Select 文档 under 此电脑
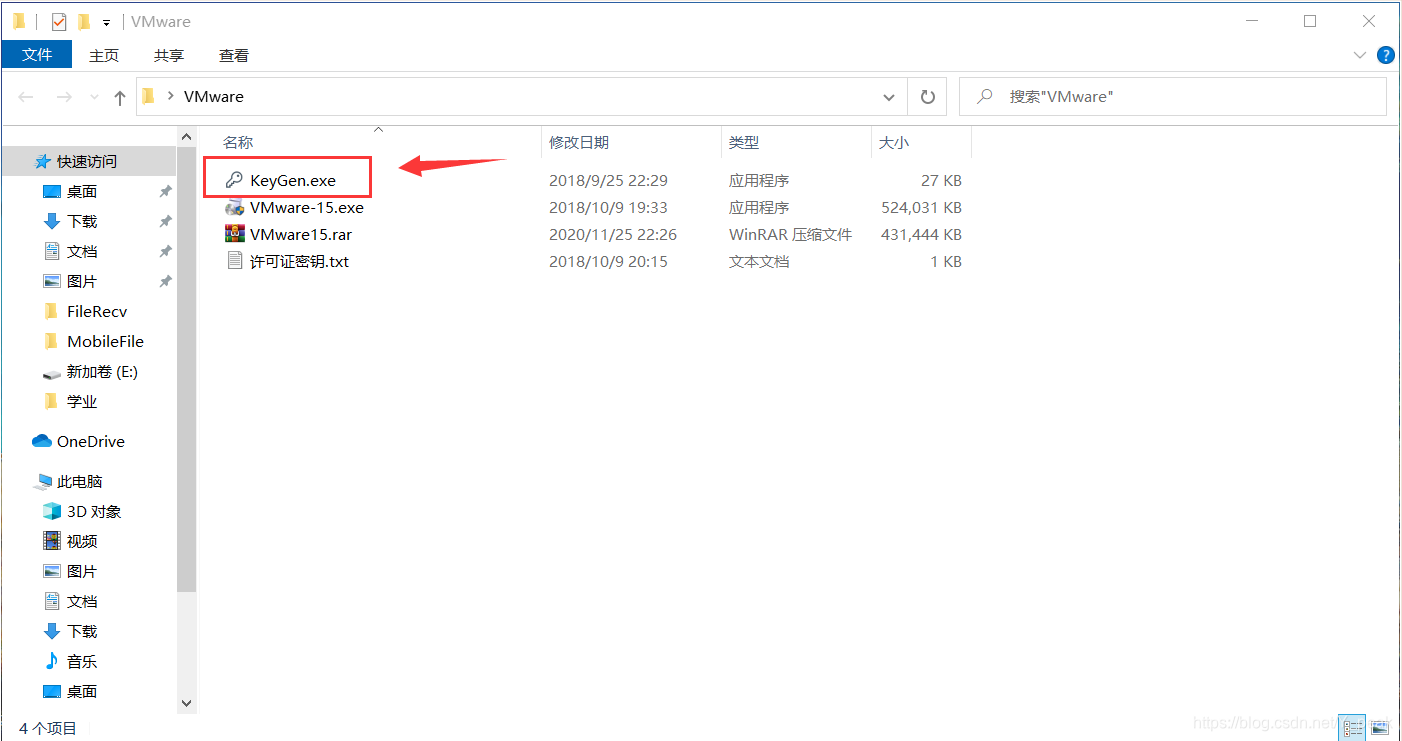Image resolution: width=1402 pixels, height=741 pixels. [82, 601]
